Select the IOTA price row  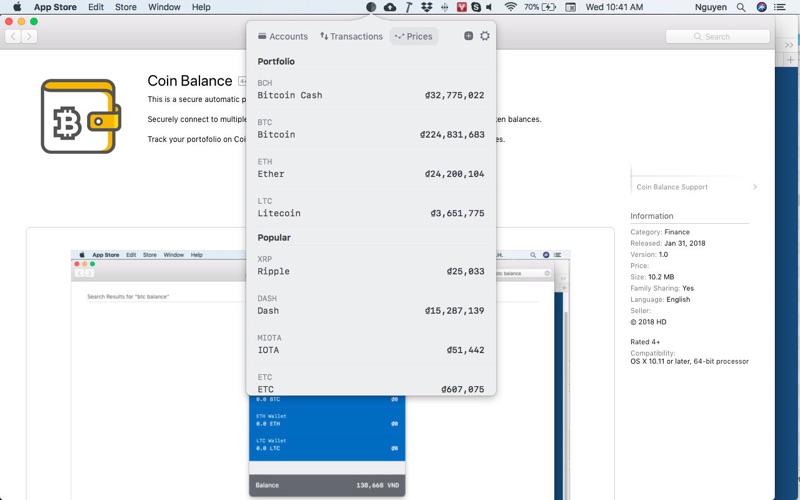pos(371,344)
